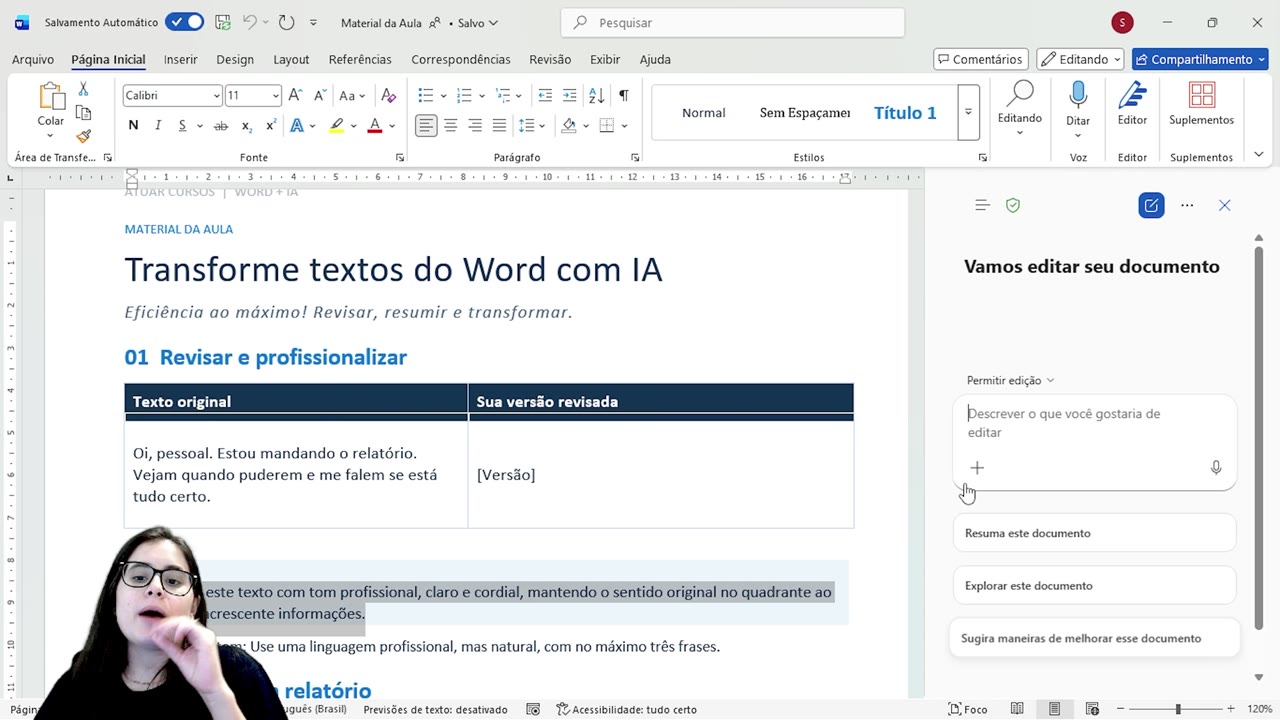Open the Suplementos add-ins icon

tap(1201, 96)
